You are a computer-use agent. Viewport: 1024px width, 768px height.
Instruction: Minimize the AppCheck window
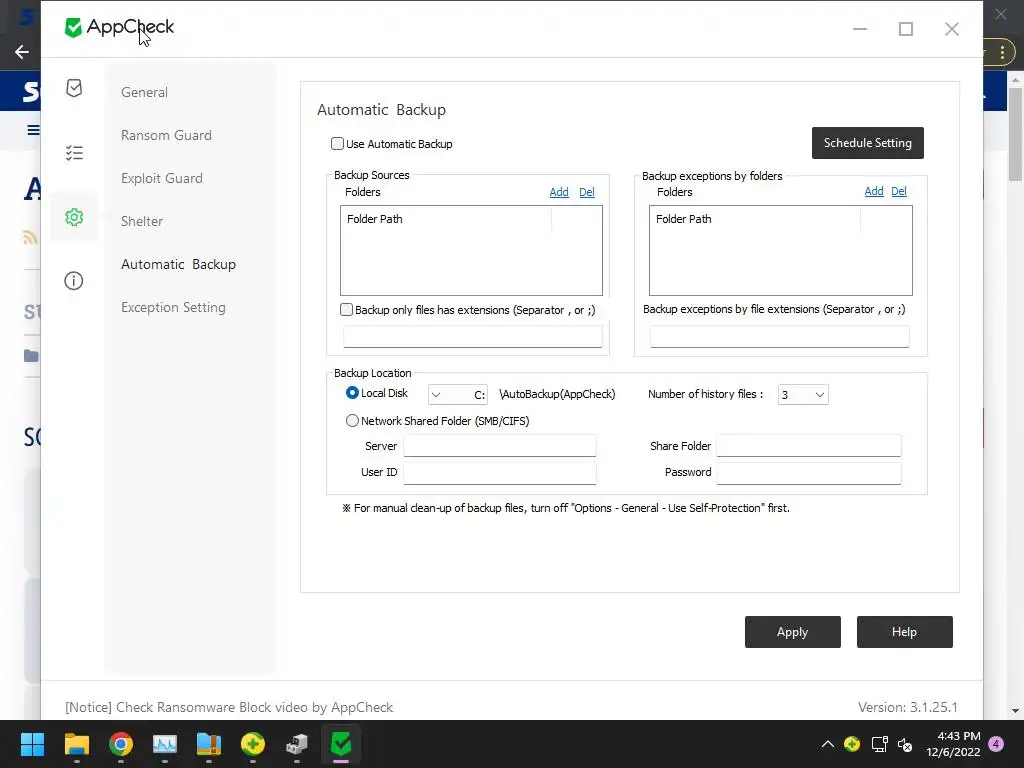(x=860, y=29)
